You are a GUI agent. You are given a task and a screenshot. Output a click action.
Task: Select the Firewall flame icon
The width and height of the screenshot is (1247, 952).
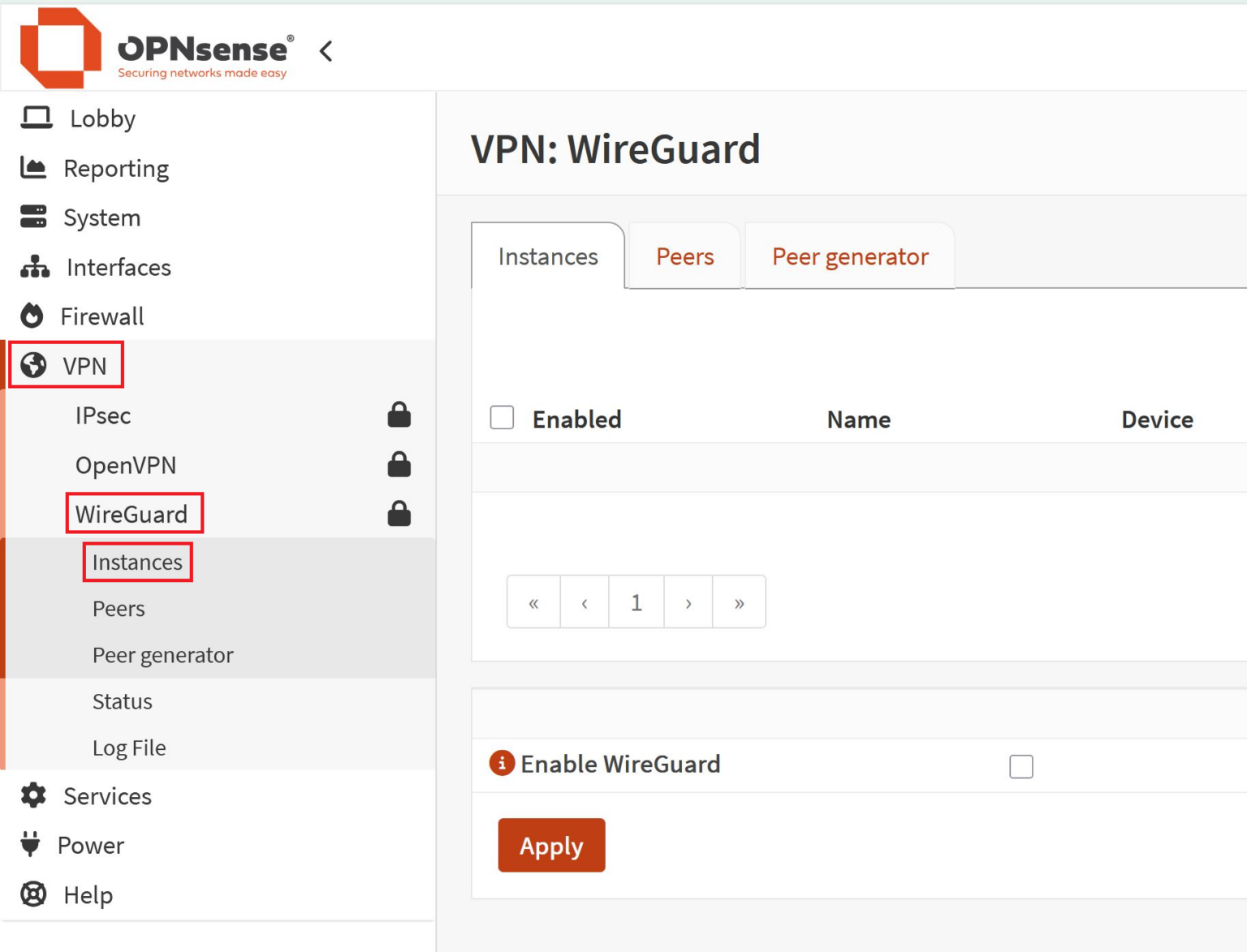32,317
